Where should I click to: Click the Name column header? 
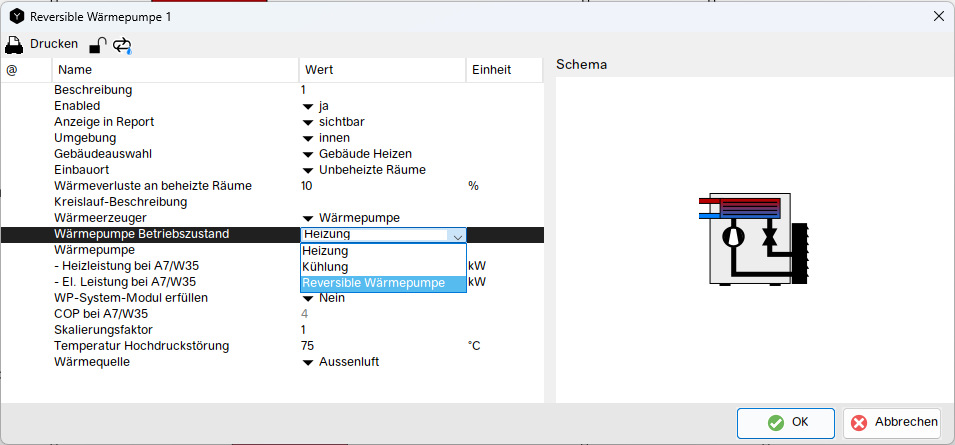(175, 70)
